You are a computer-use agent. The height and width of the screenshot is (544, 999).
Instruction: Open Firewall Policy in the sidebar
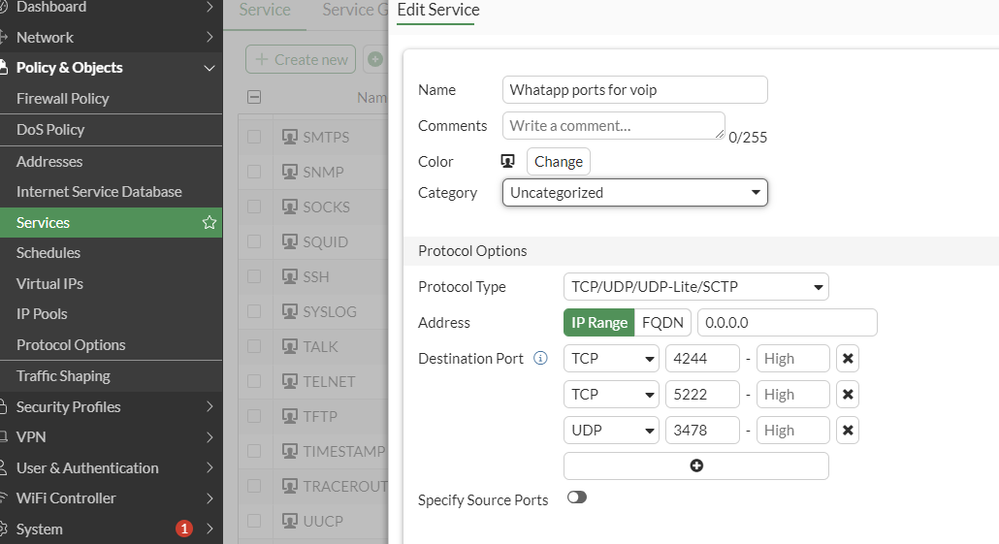(x=63, y=99)
